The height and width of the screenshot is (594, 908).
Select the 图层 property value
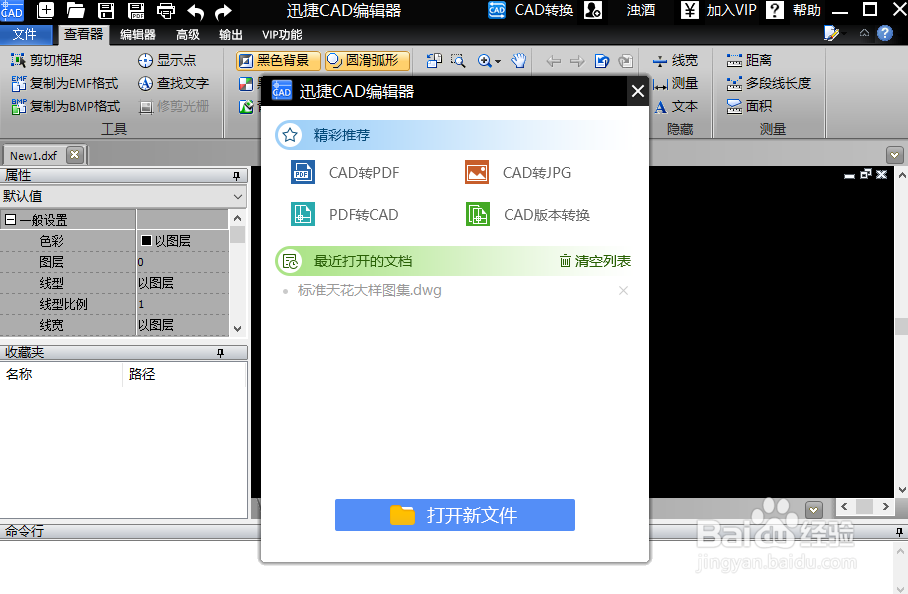point(182,262)
